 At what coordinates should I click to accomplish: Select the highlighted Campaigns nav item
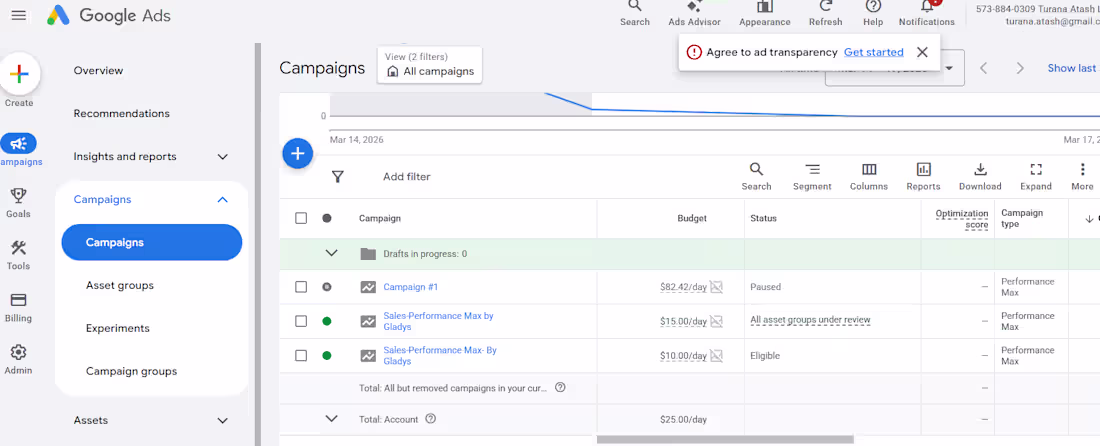click(152, 243)
